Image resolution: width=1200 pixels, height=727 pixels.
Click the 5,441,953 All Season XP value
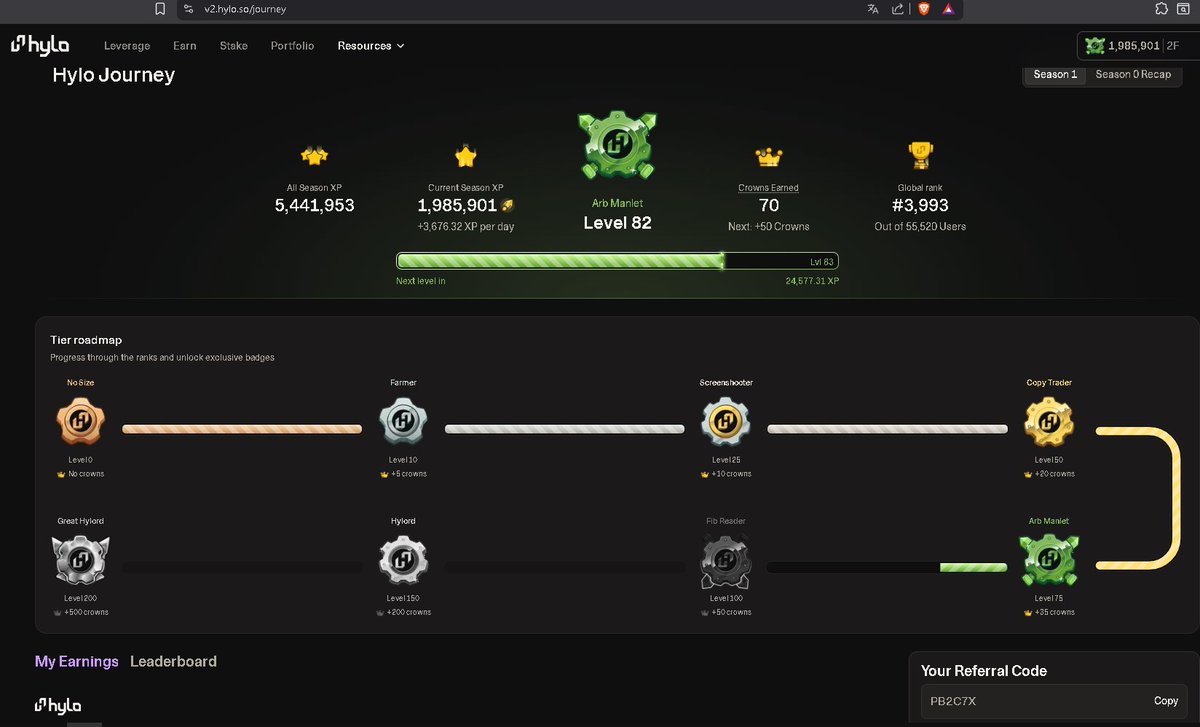coord(314,206)
